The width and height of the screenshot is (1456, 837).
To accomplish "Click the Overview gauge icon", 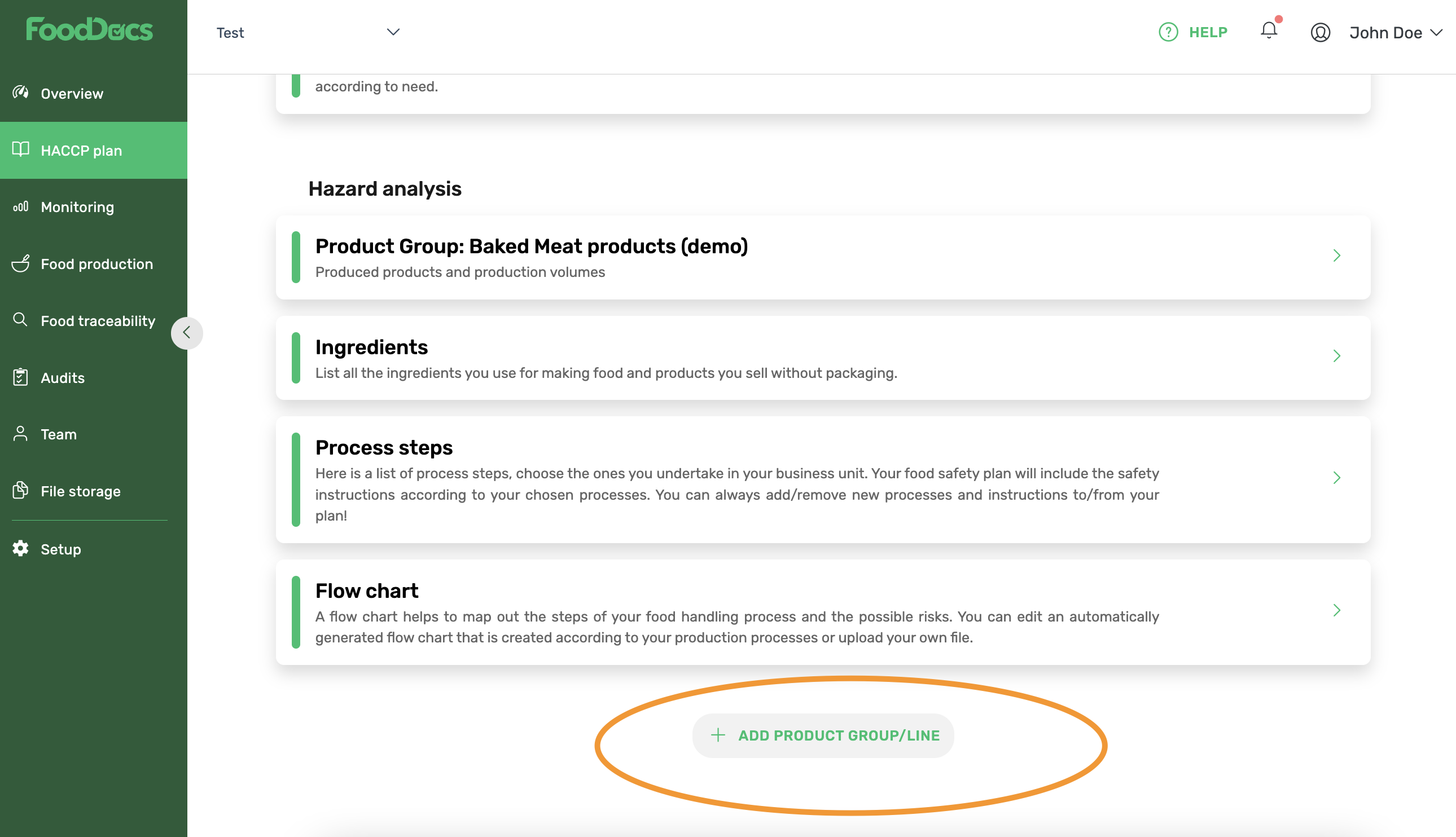I will [21, 92].
